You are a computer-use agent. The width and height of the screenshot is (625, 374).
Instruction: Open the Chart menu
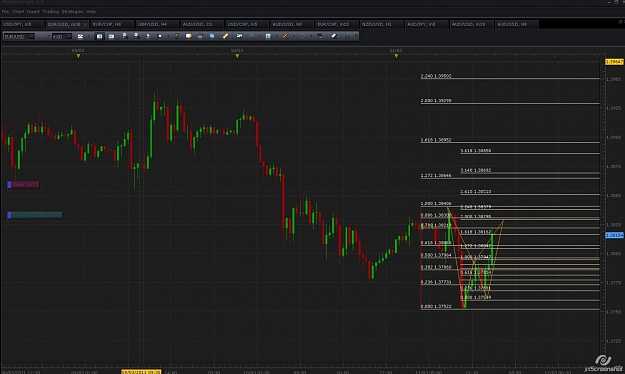coord(18,12)
